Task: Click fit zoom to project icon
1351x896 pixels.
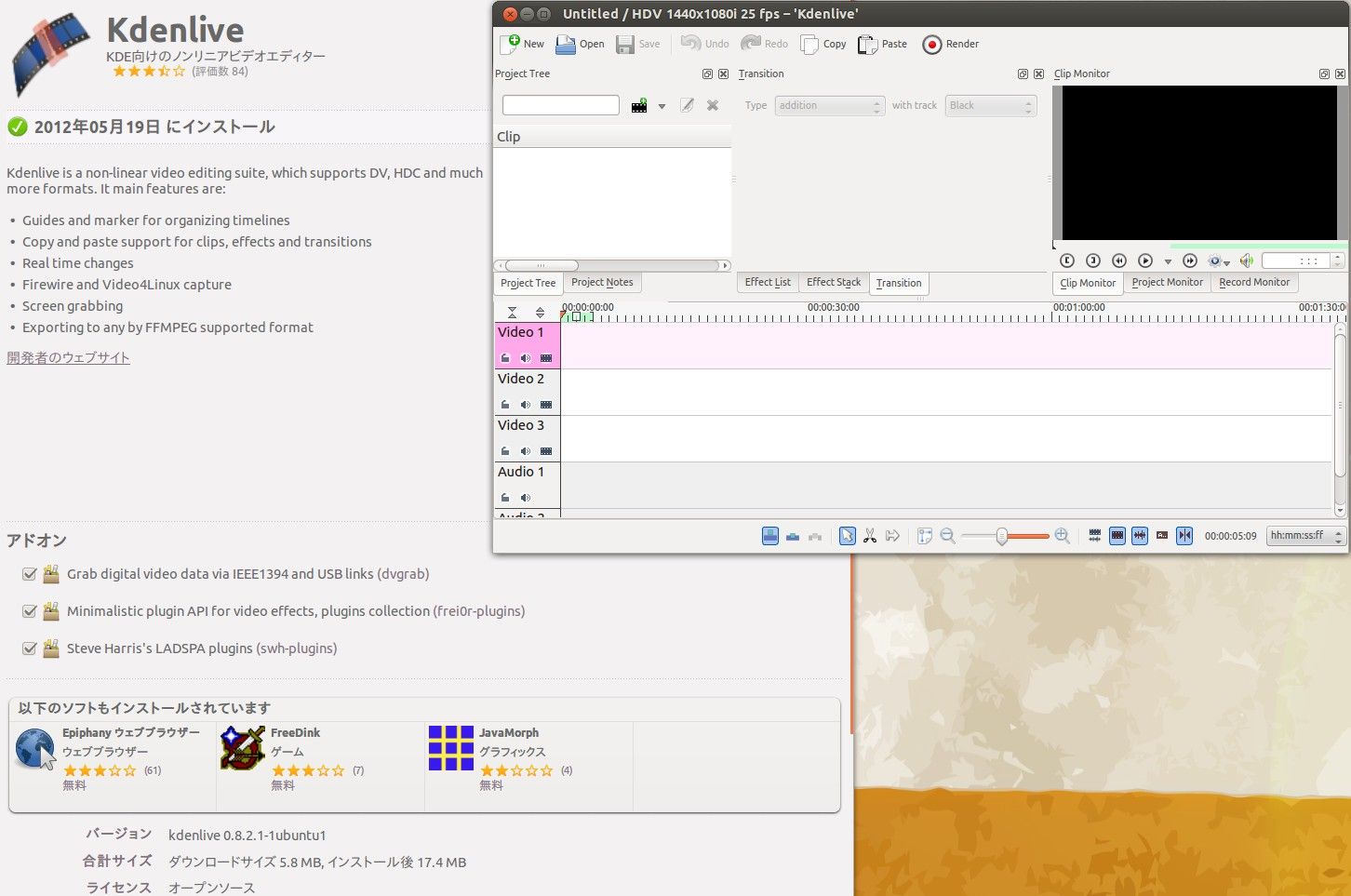Action: pyautogui.click(x=925, y=536)
